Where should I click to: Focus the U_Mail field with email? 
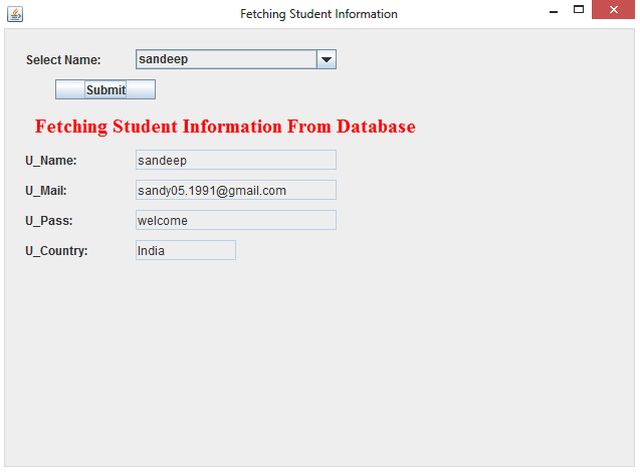pos(235,190)
